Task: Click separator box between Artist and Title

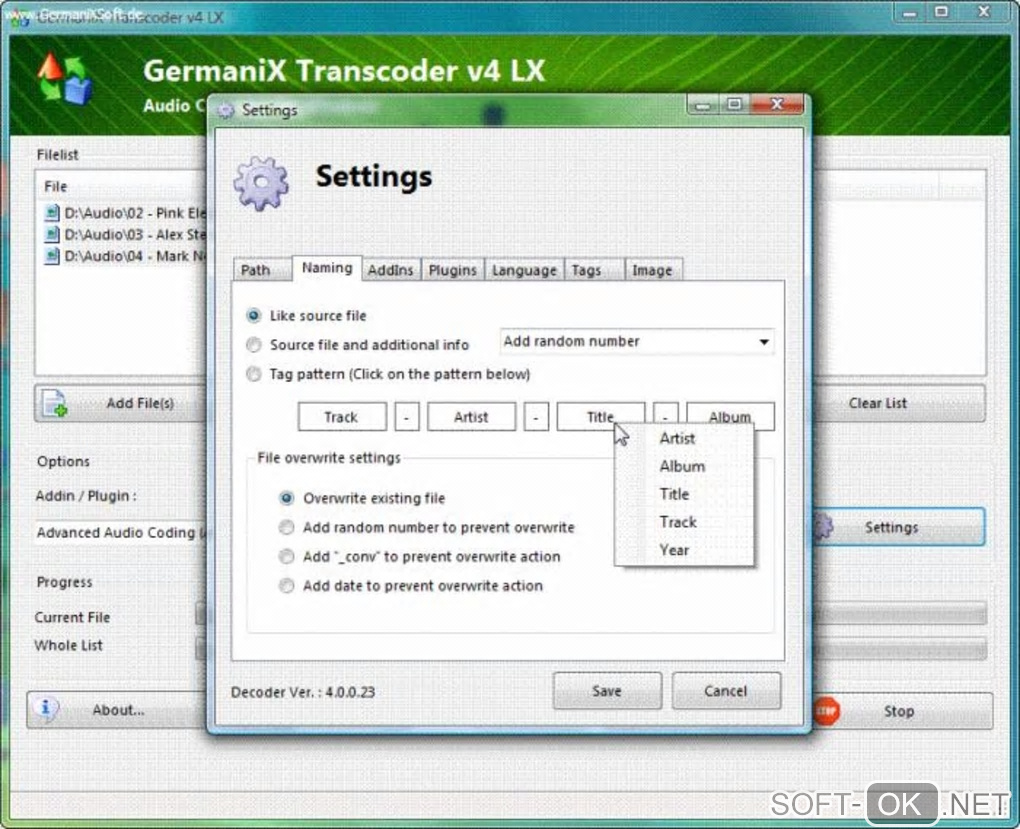Action: (x=536, y=416)
